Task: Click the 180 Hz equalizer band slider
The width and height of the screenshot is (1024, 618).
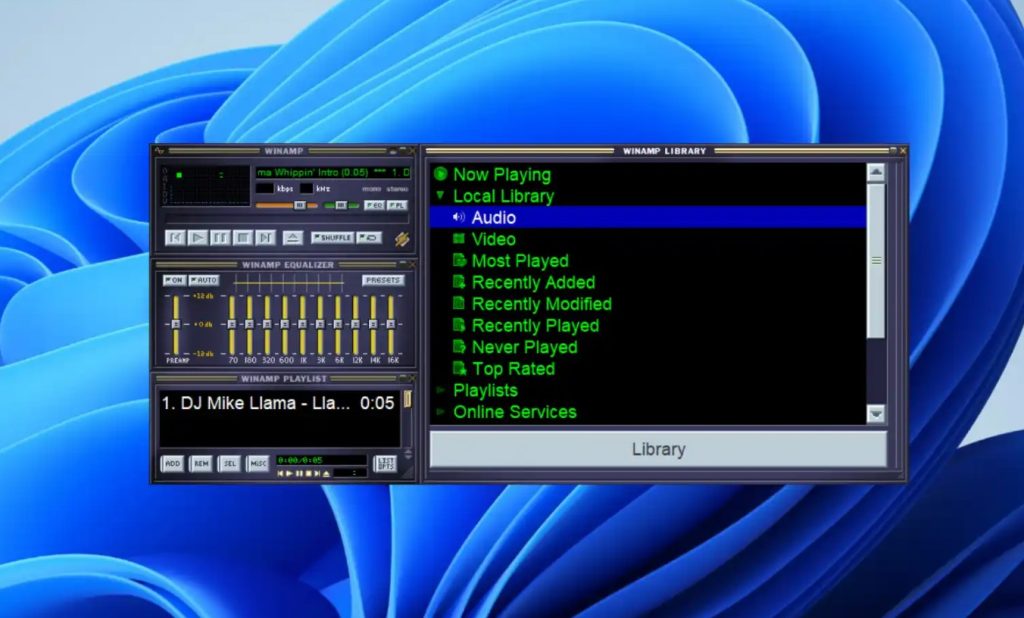Action: coord(249,325)
